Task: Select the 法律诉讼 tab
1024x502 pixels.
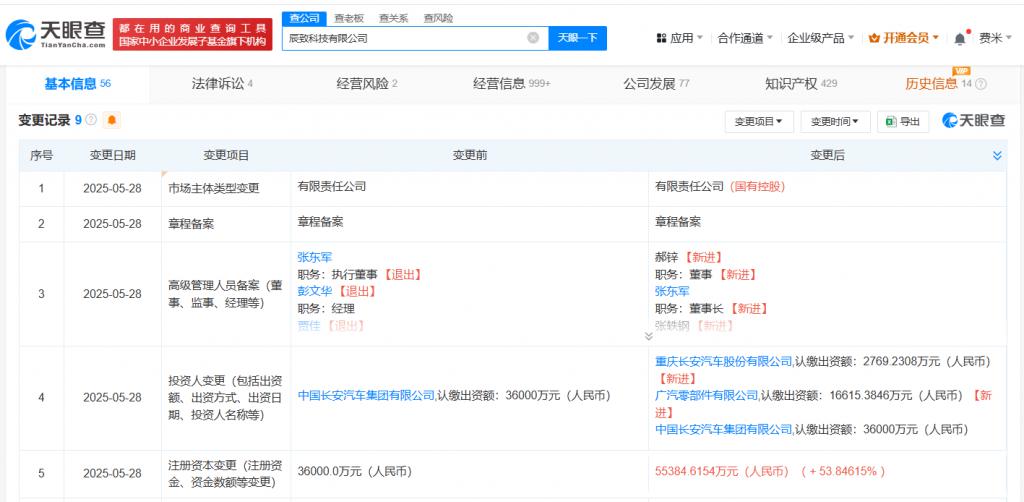Action: [222, 84]
